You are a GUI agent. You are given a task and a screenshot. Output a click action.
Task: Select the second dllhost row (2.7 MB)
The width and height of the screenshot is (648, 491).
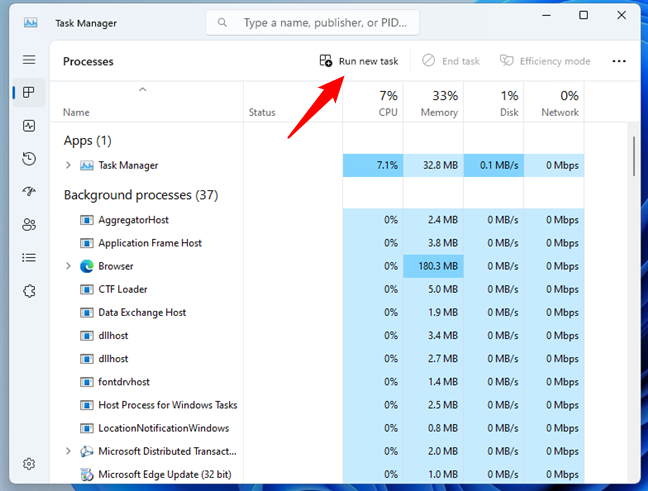coord(317,359)
